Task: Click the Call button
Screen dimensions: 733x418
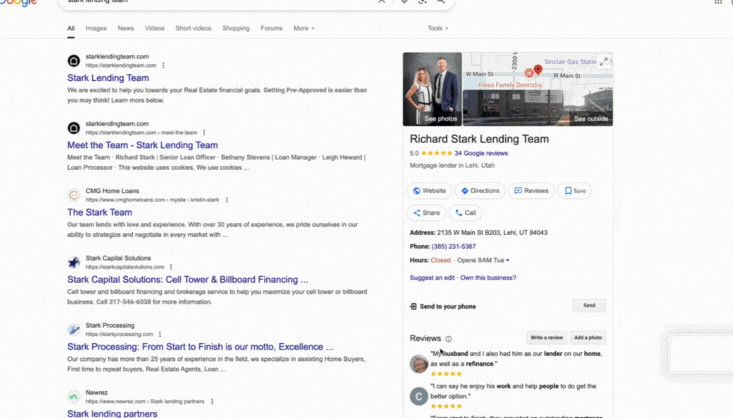Action: [466, 213]
